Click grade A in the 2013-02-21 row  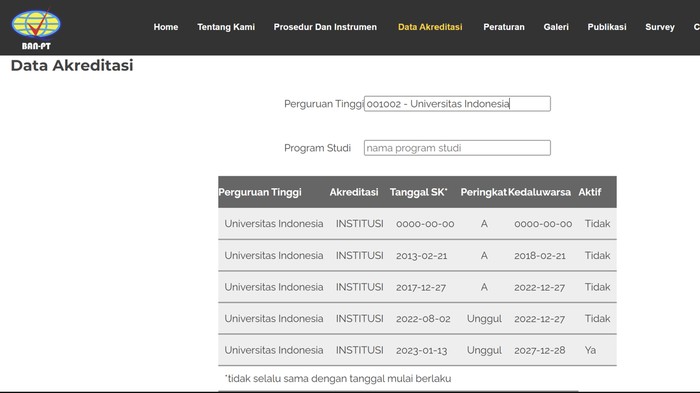click(x=484, y=255)
